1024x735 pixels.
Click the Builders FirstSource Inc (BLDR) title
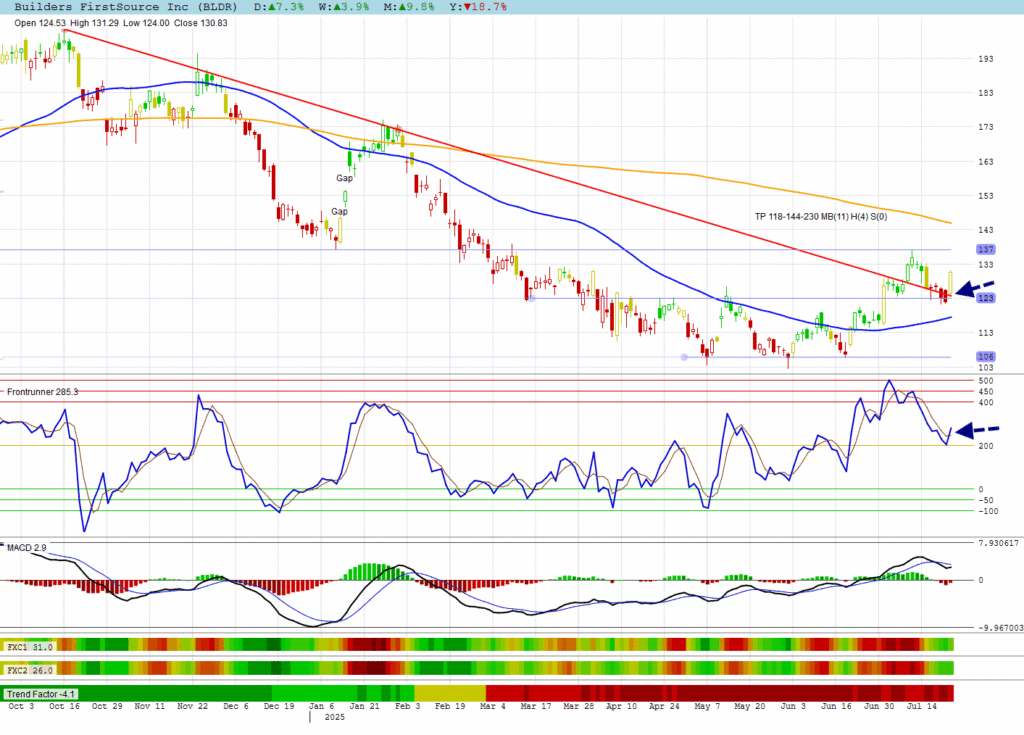click(x=125, y=7)
